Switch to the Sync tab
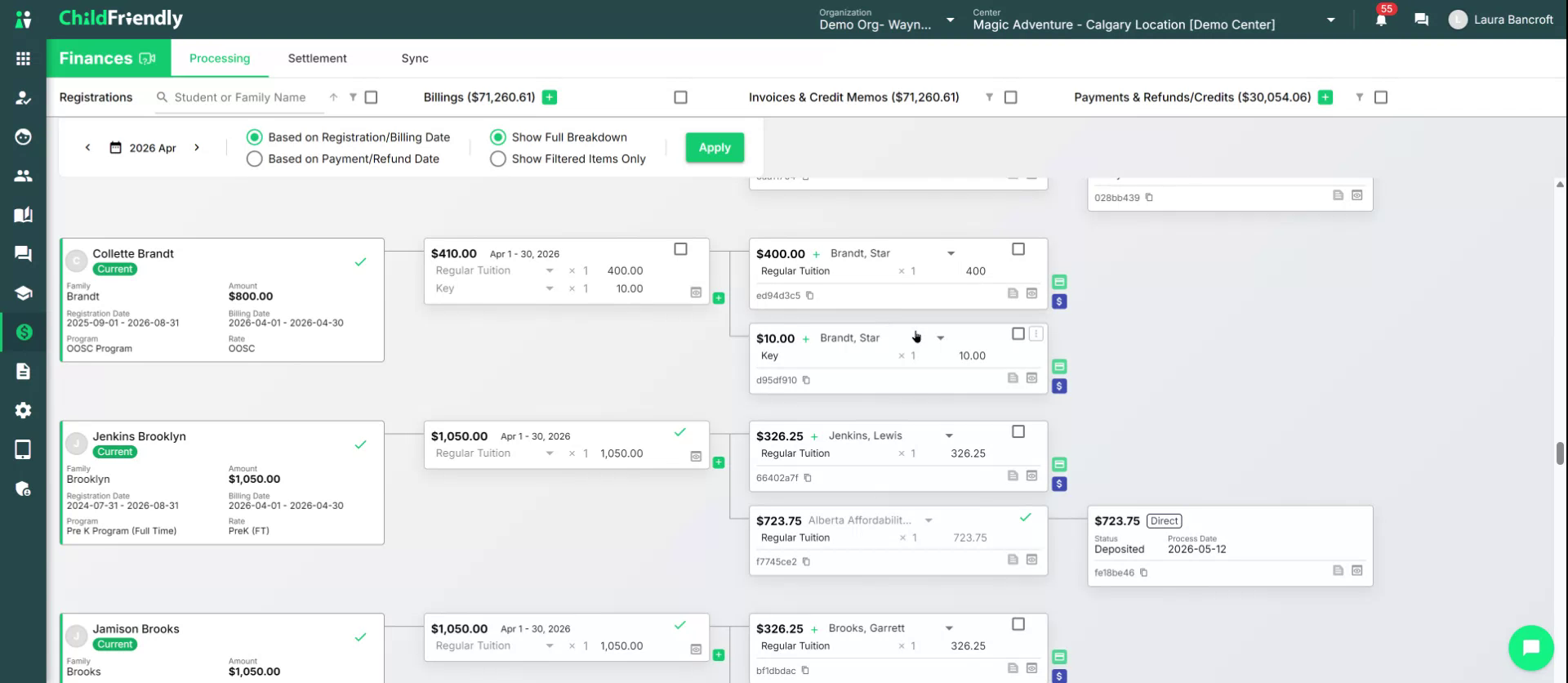The width and height of the screenshot is (1568, 683). [415, 58]
